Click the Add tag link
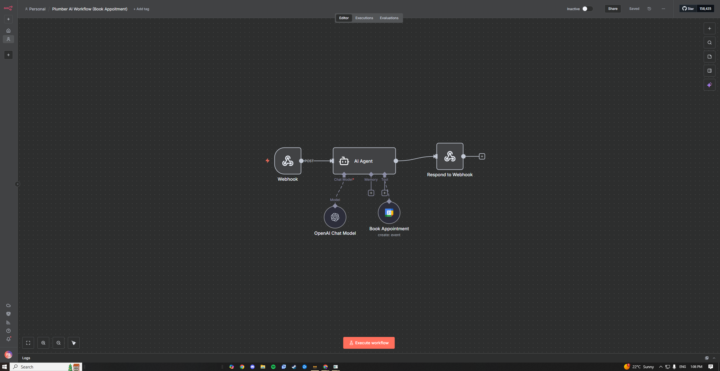Viewport: 720px width, 371px height. click(141, 9)
